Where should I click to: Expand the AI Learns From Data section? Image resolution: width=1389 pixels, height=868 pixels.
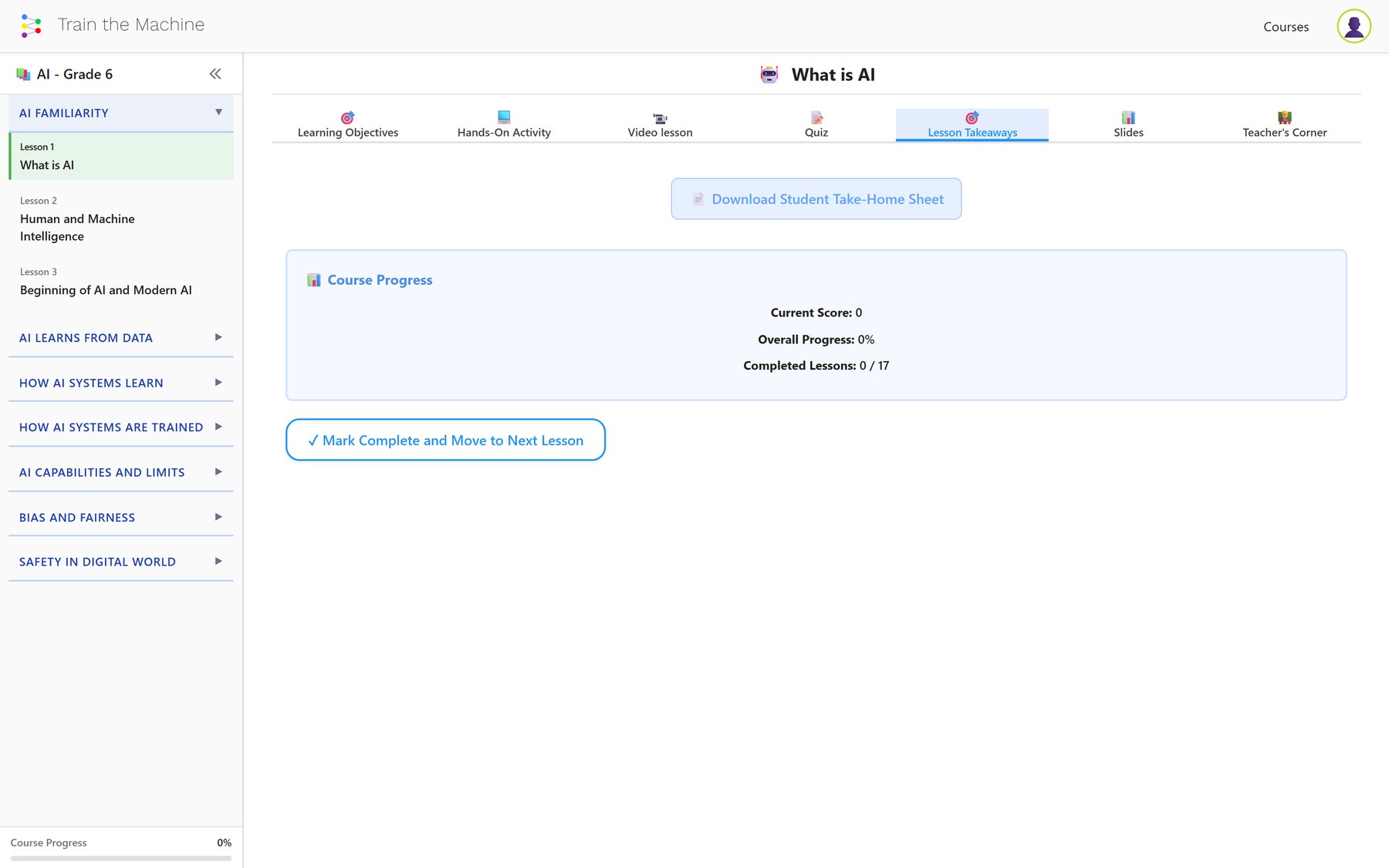pos(121,338)
